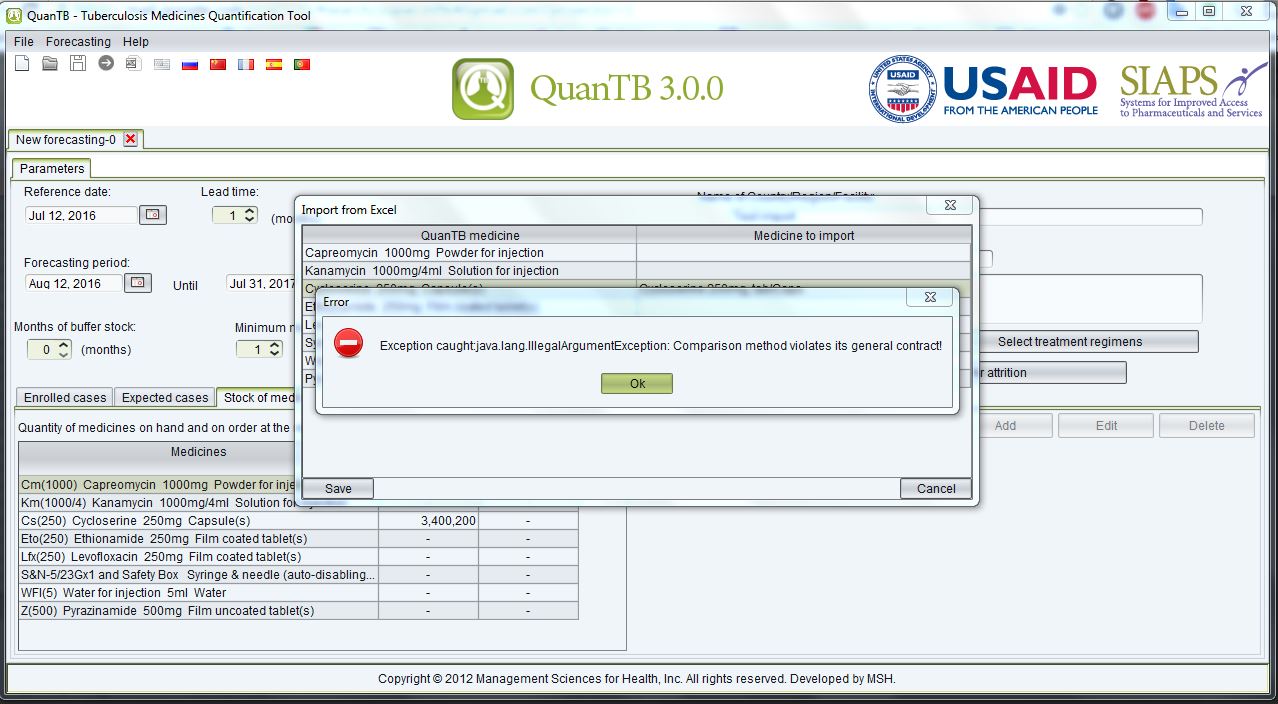Save with the floppy disk icon
Viewport: 1278px width, 704px height.
pyautogui.click(x=78, y=64)
